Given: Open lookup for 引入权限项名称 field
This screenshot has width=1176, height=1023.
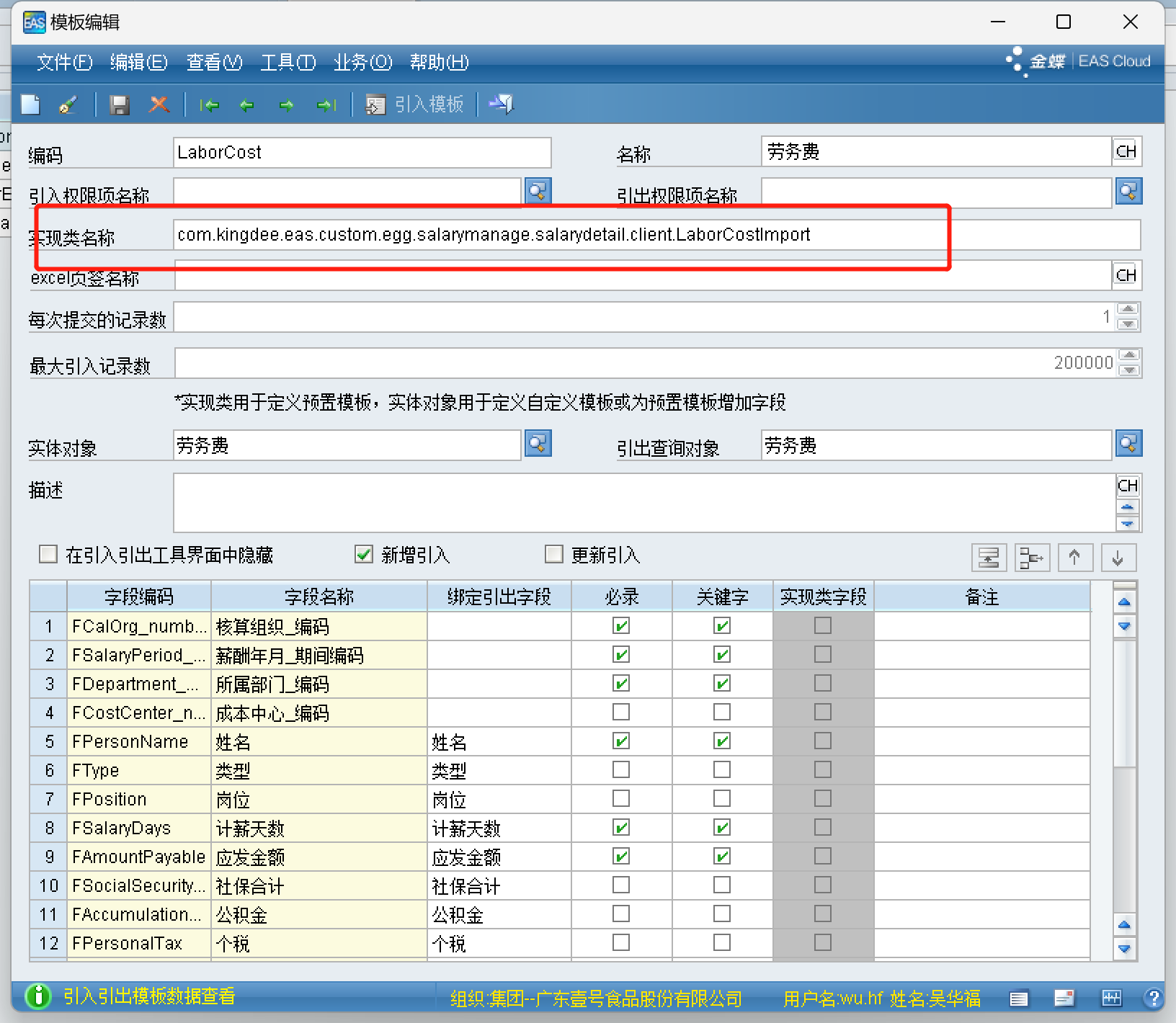Looking at the screenshot, I should (x=538, y=192).
